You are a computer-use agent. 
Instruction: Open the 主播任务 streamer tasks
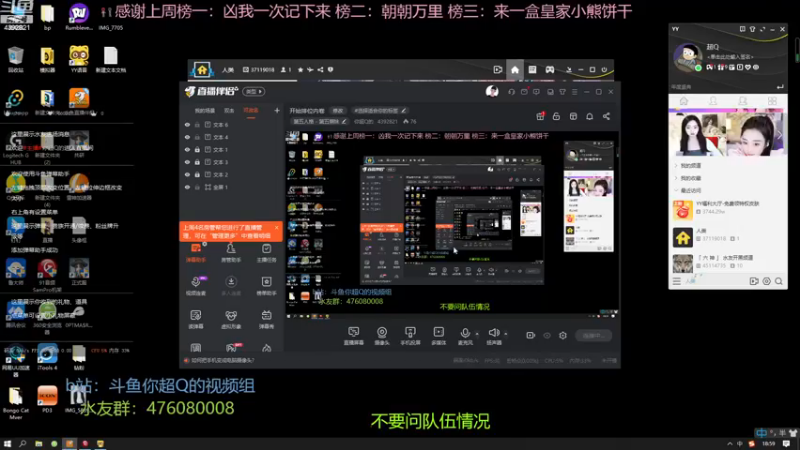pyautogui.click(x=266, y=253)
